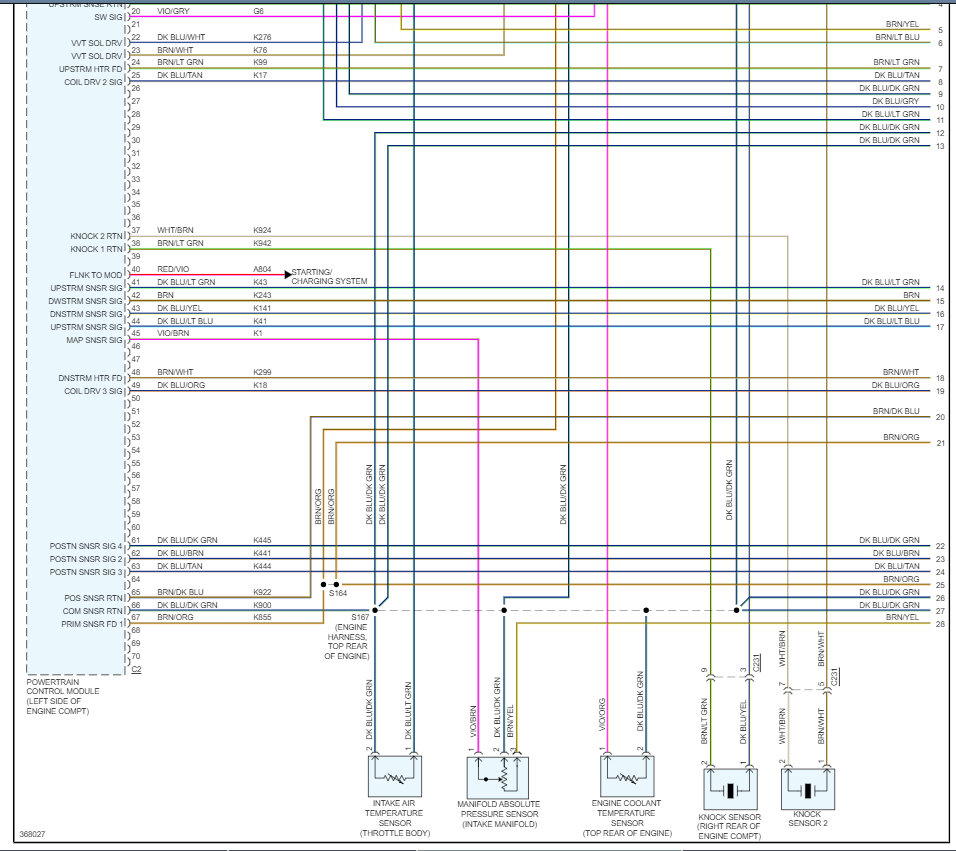Screen dimensions: 956x851
Task: Select the COIL DRV 3 SIG label
Action: 93,391
